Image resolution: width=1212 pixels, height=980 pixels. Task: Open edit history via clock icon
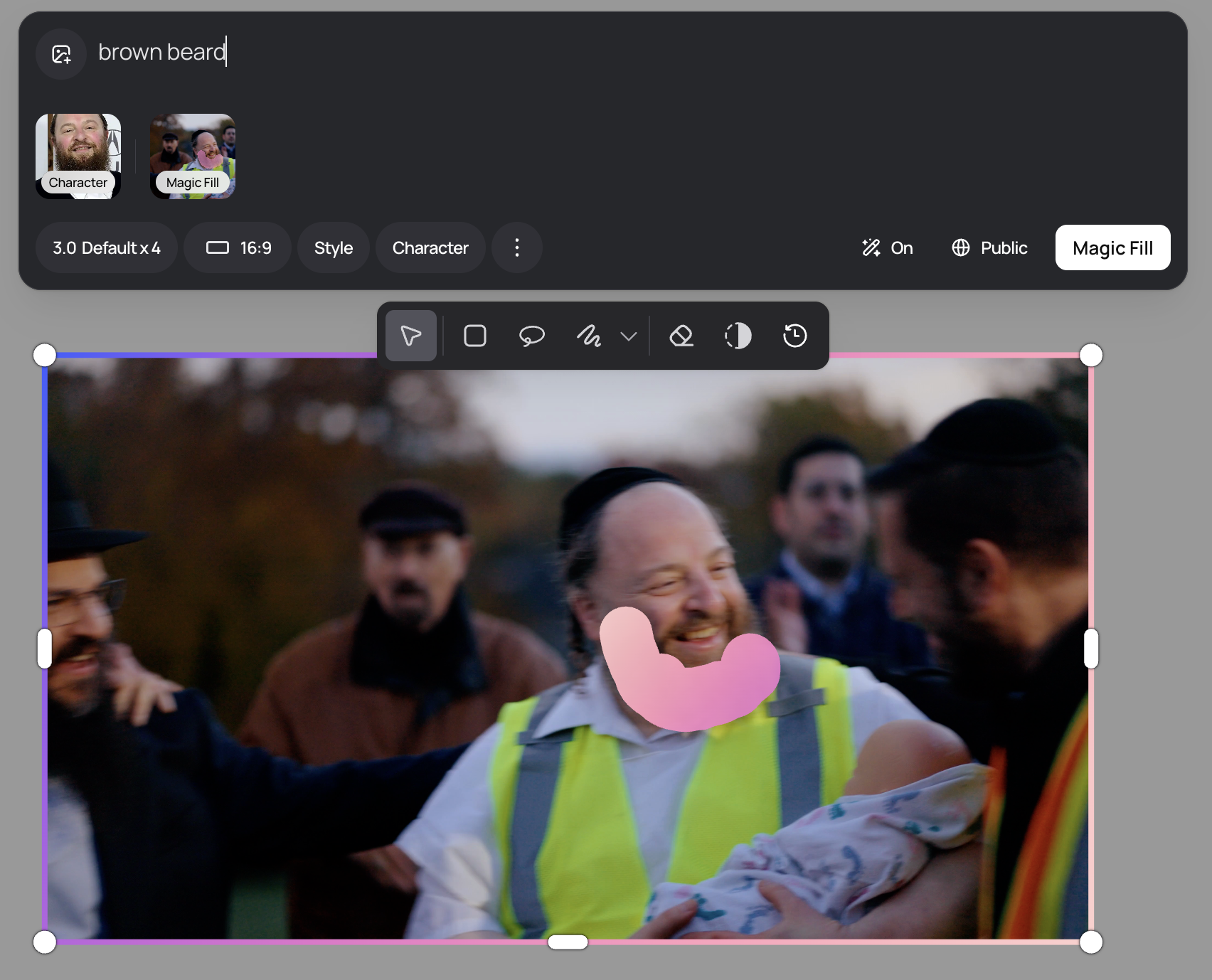point(794,336)
